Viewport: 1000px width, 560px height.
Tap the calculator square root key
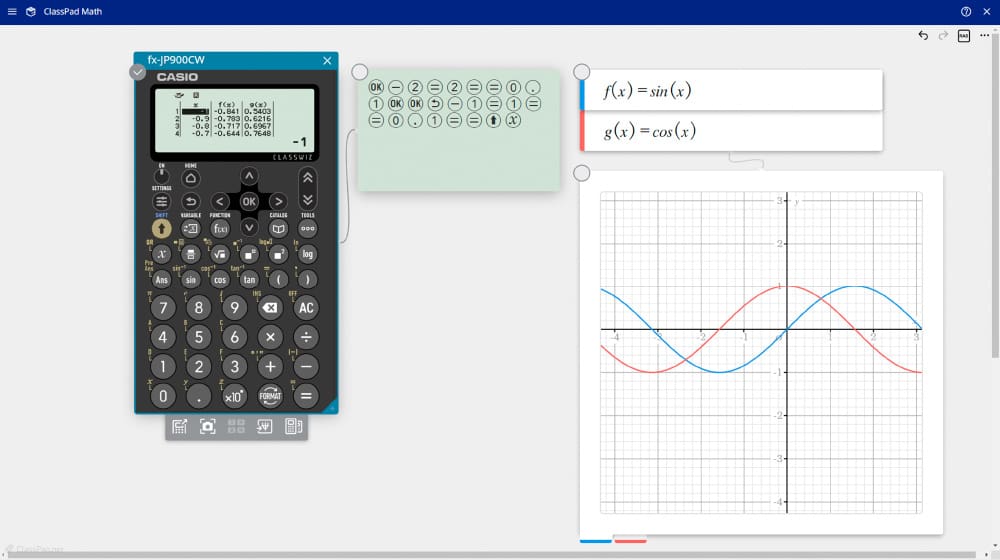click(x=220, y=254)
